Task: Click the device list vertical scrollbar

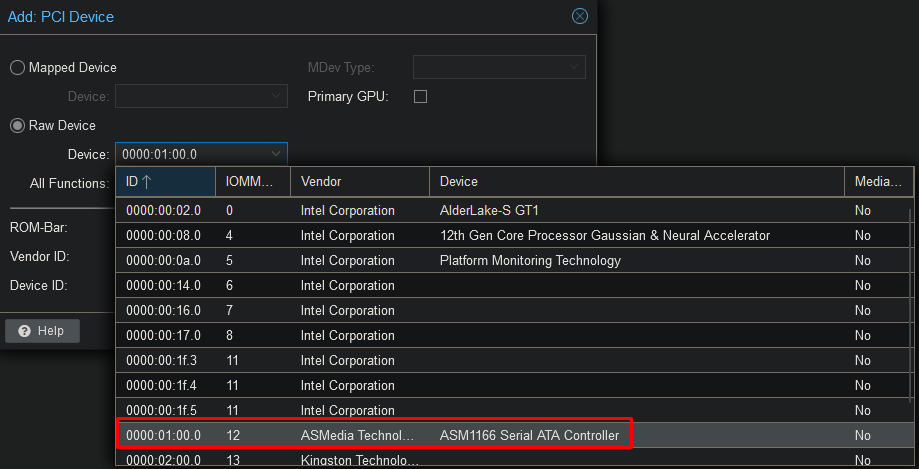Action: (909, 300)
